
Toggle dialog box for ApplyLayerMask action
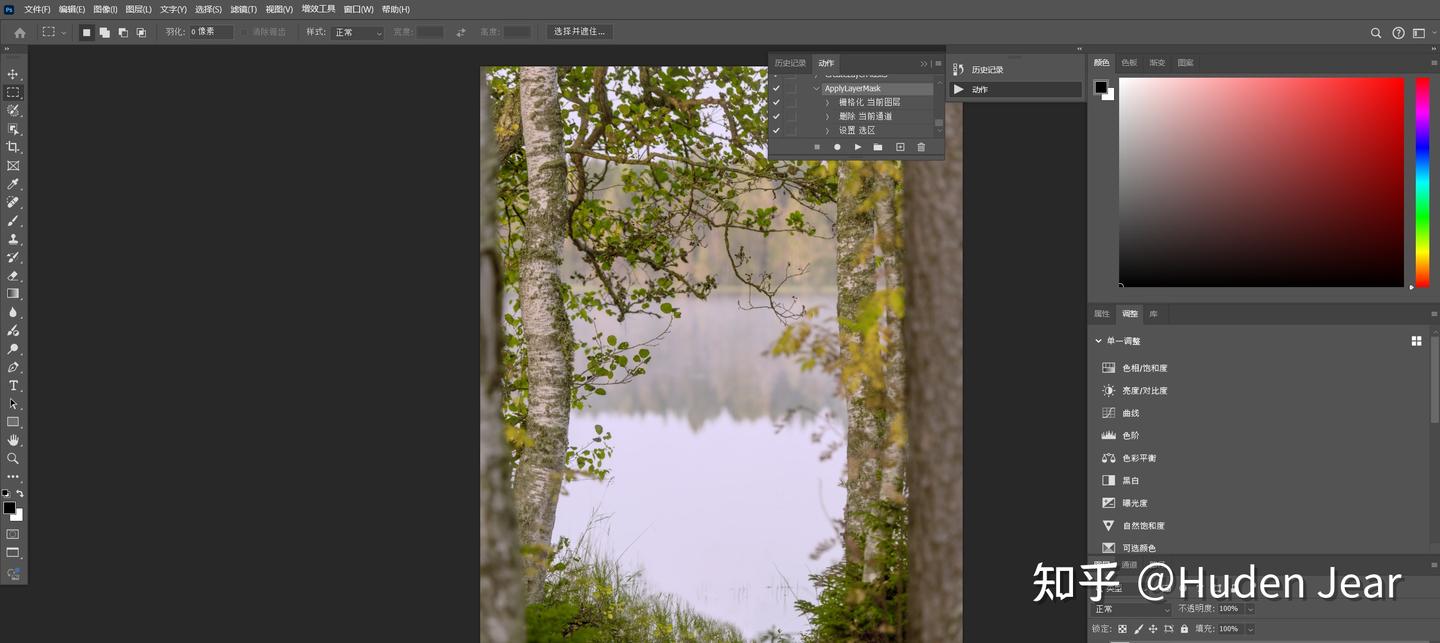click(791, 88)
